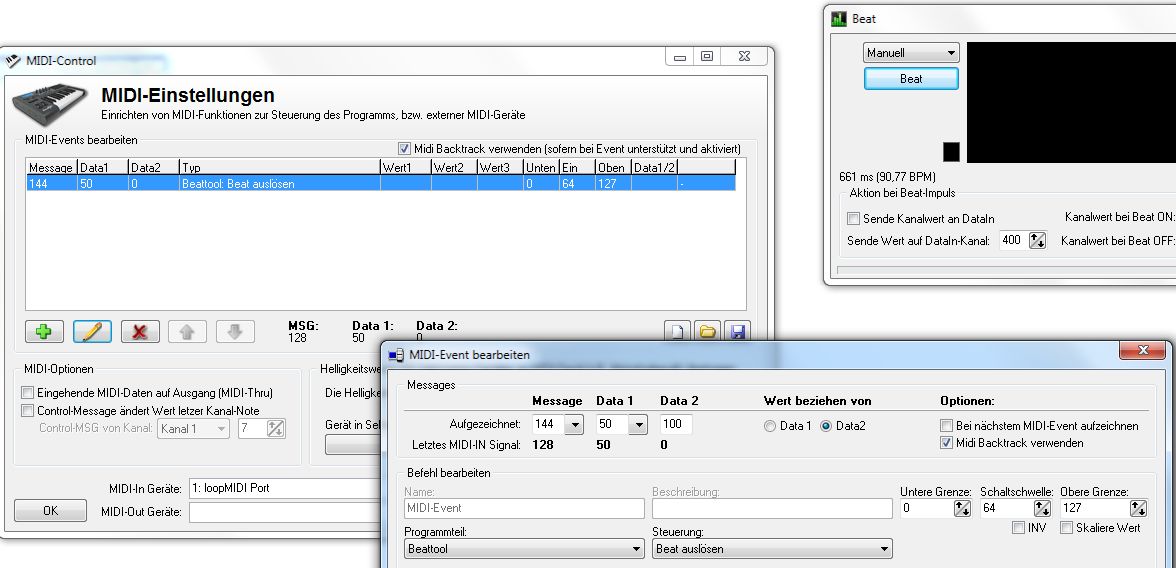Open file with the folder icon
Image resolution: width=1176 pixels, height=568 pixels.
tap(707, 332)
